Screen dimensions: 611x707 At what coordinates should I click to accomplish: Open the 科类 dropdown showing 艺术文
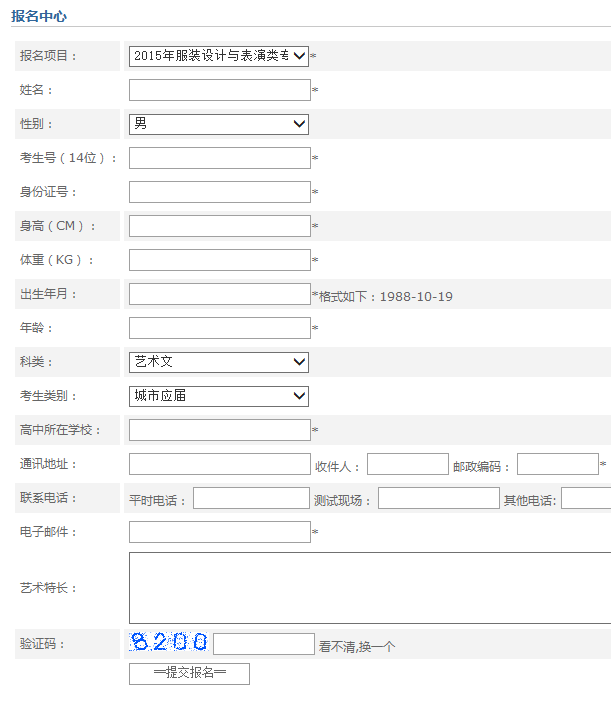218,362
